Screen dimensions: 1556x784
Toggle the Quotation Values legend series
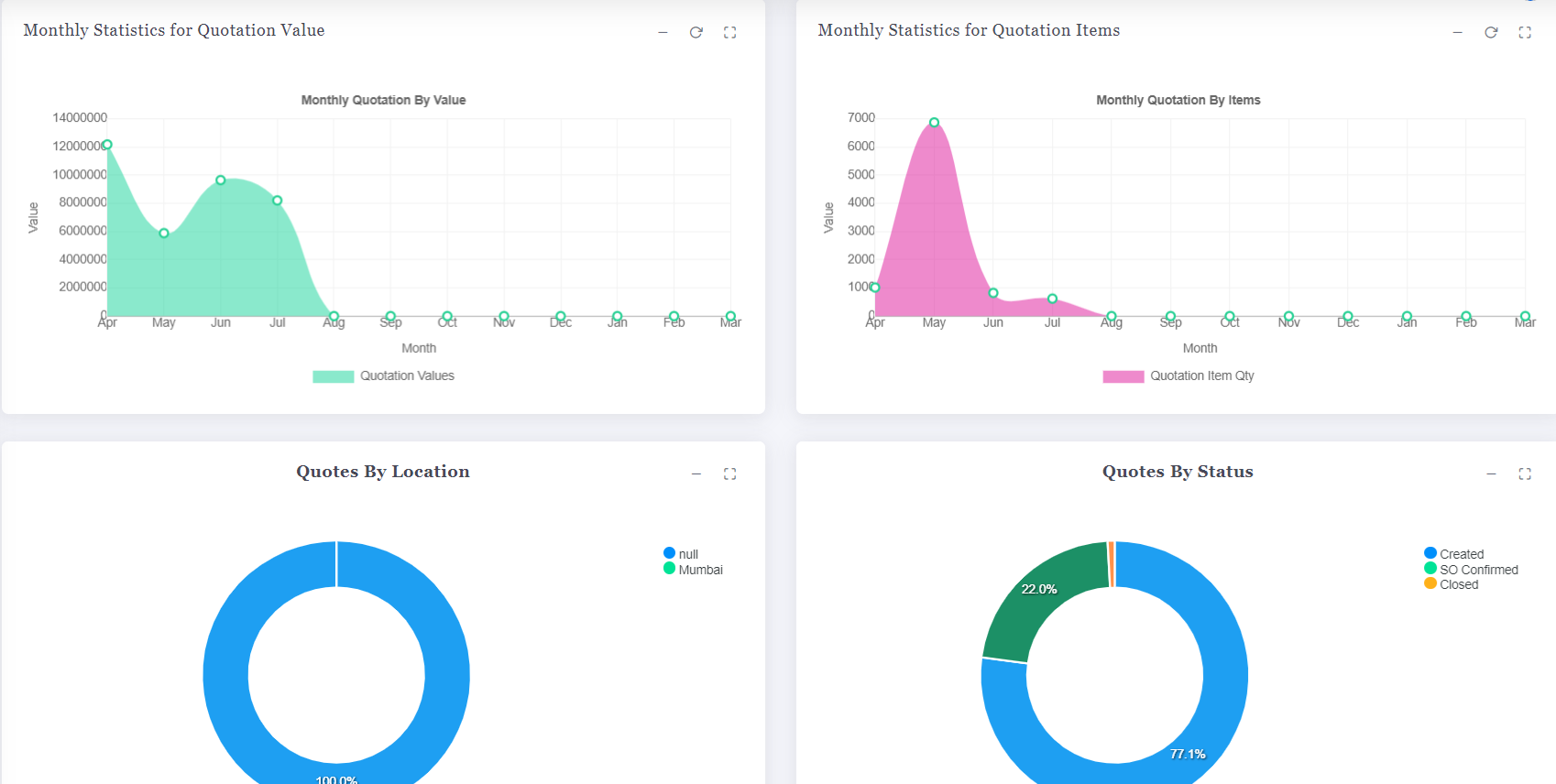tap(383, 376)
